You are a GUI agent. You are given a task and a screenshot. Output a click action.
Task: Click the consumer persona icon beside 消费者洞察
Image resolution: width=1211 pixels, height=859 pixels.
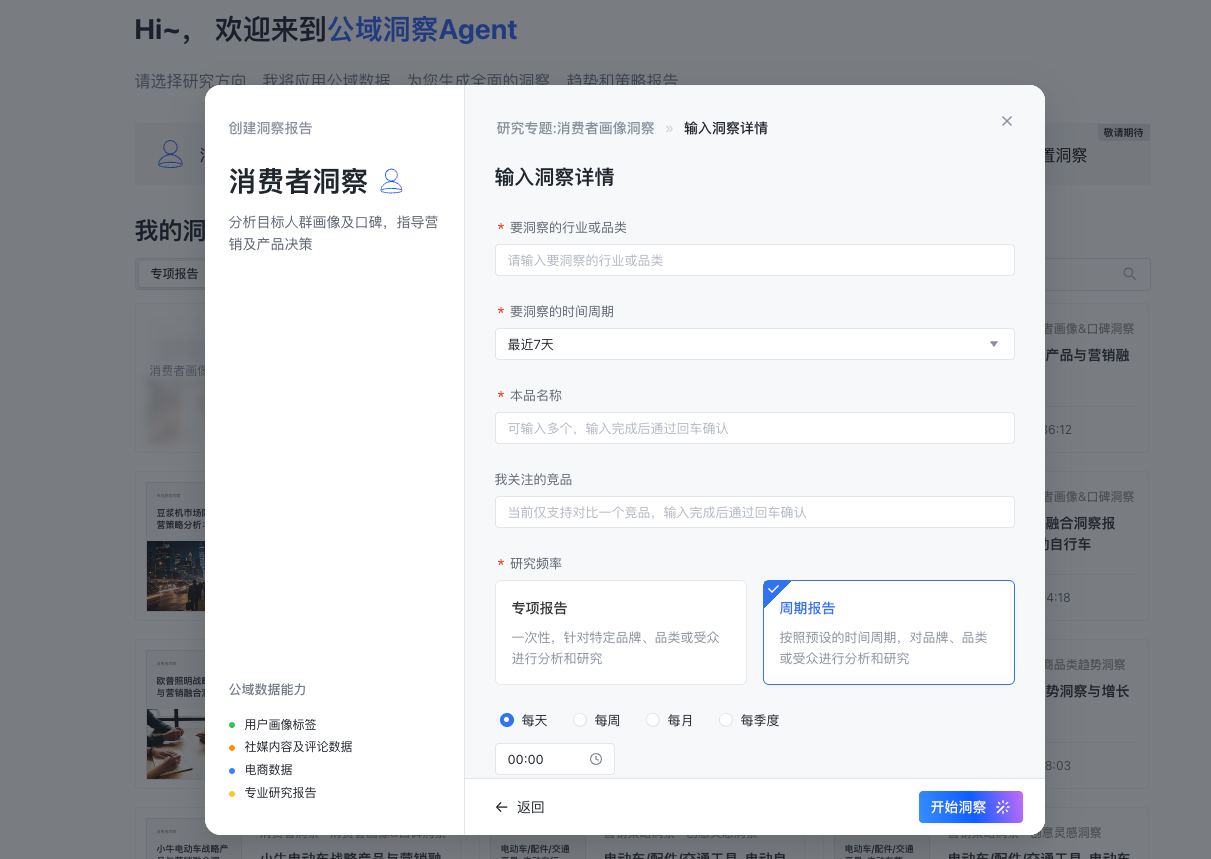[392, 181]
